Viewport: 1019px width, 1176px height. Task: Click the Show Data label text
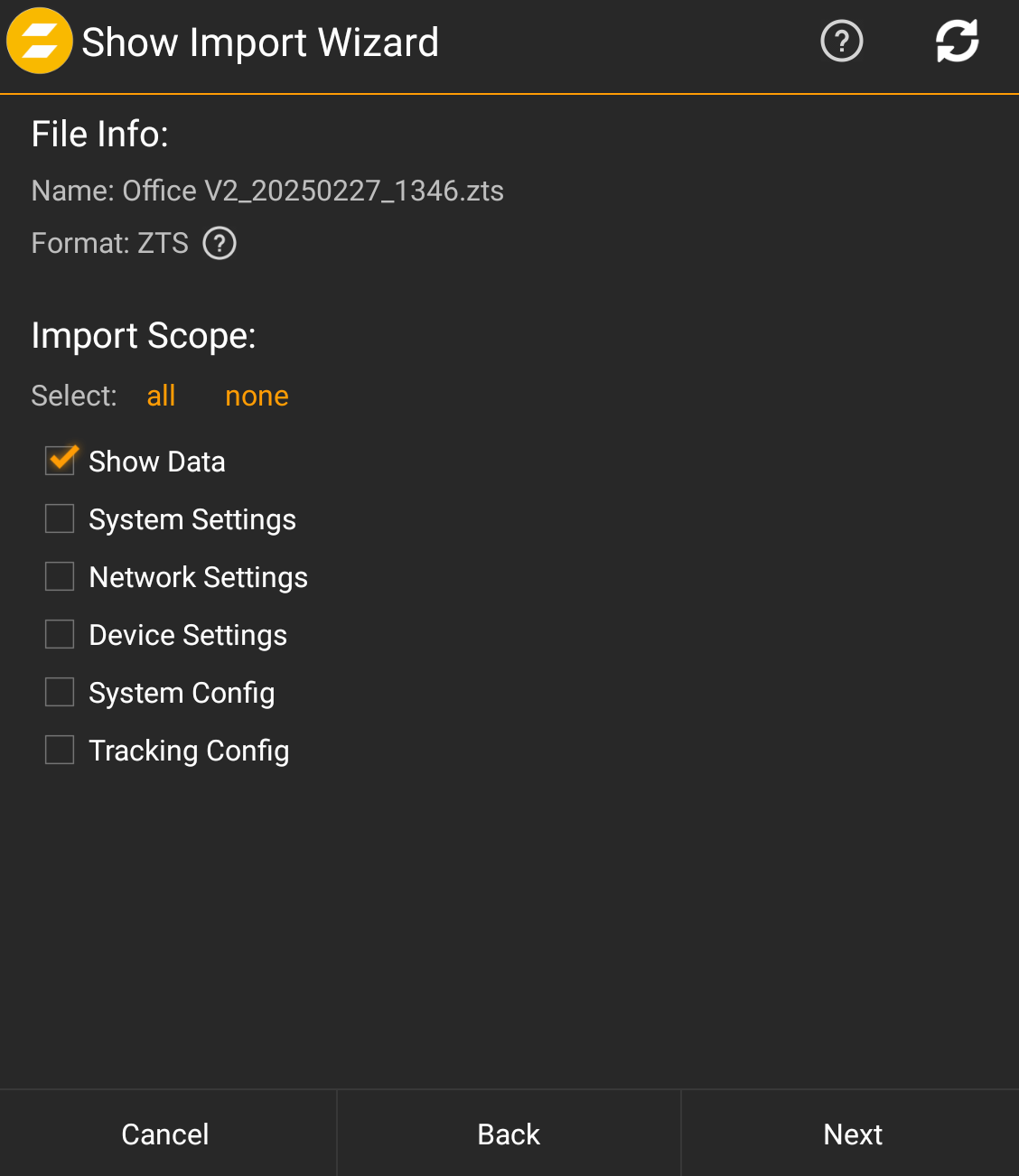[156, 461]
